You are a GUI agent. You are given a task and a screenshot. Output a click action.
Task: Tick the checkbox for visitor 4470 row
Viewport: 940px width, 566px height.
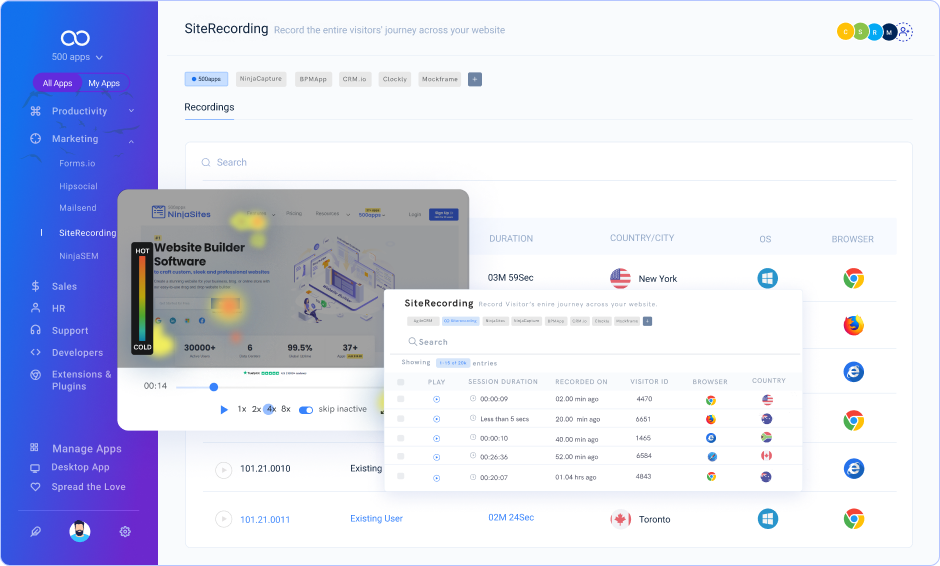click(401, 399)
